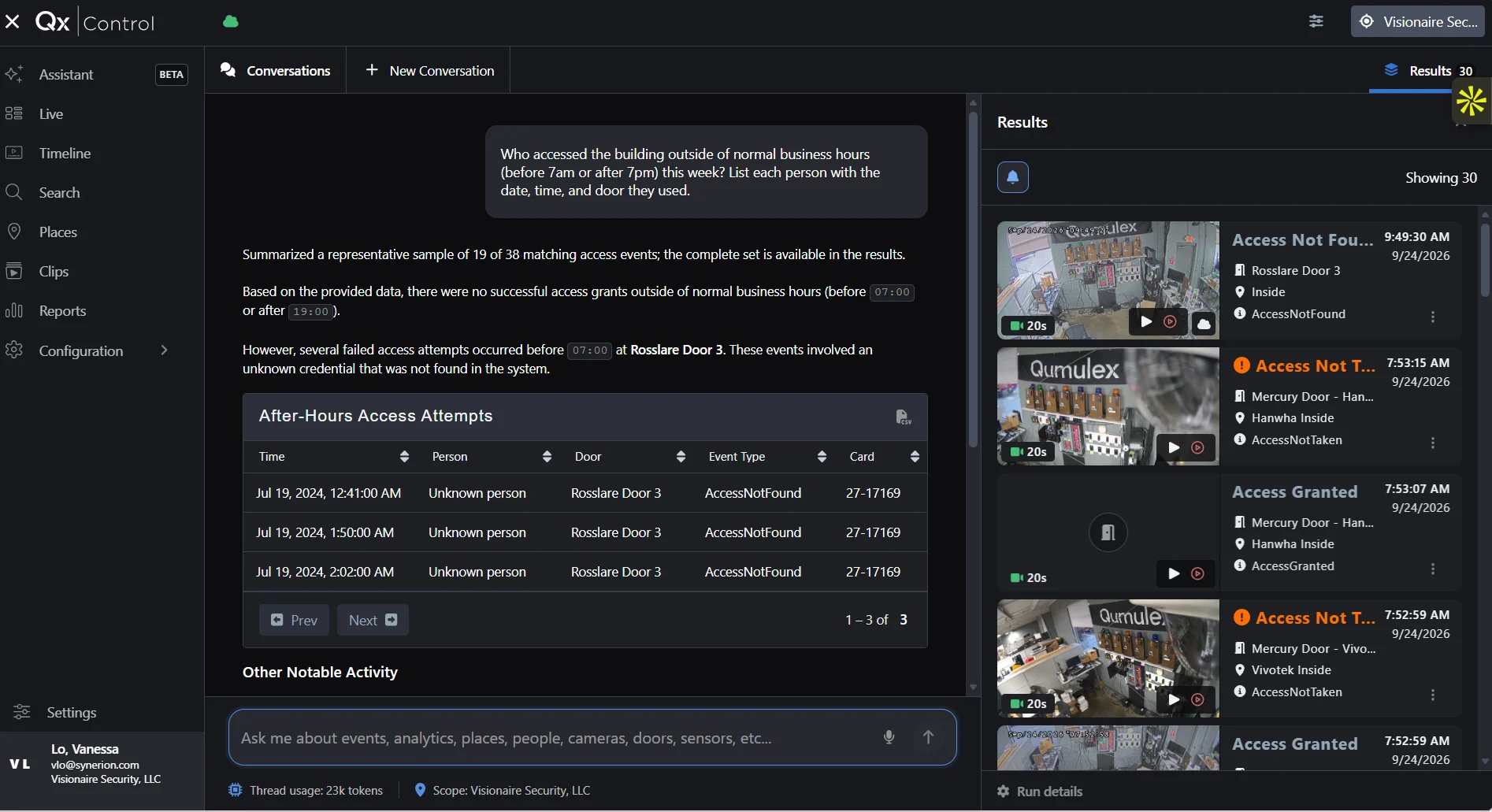Record icon on the 7:53:07 AM Access Granted clip
Viewport: 1492px width, 812px height.
[x=1197, y=573]
